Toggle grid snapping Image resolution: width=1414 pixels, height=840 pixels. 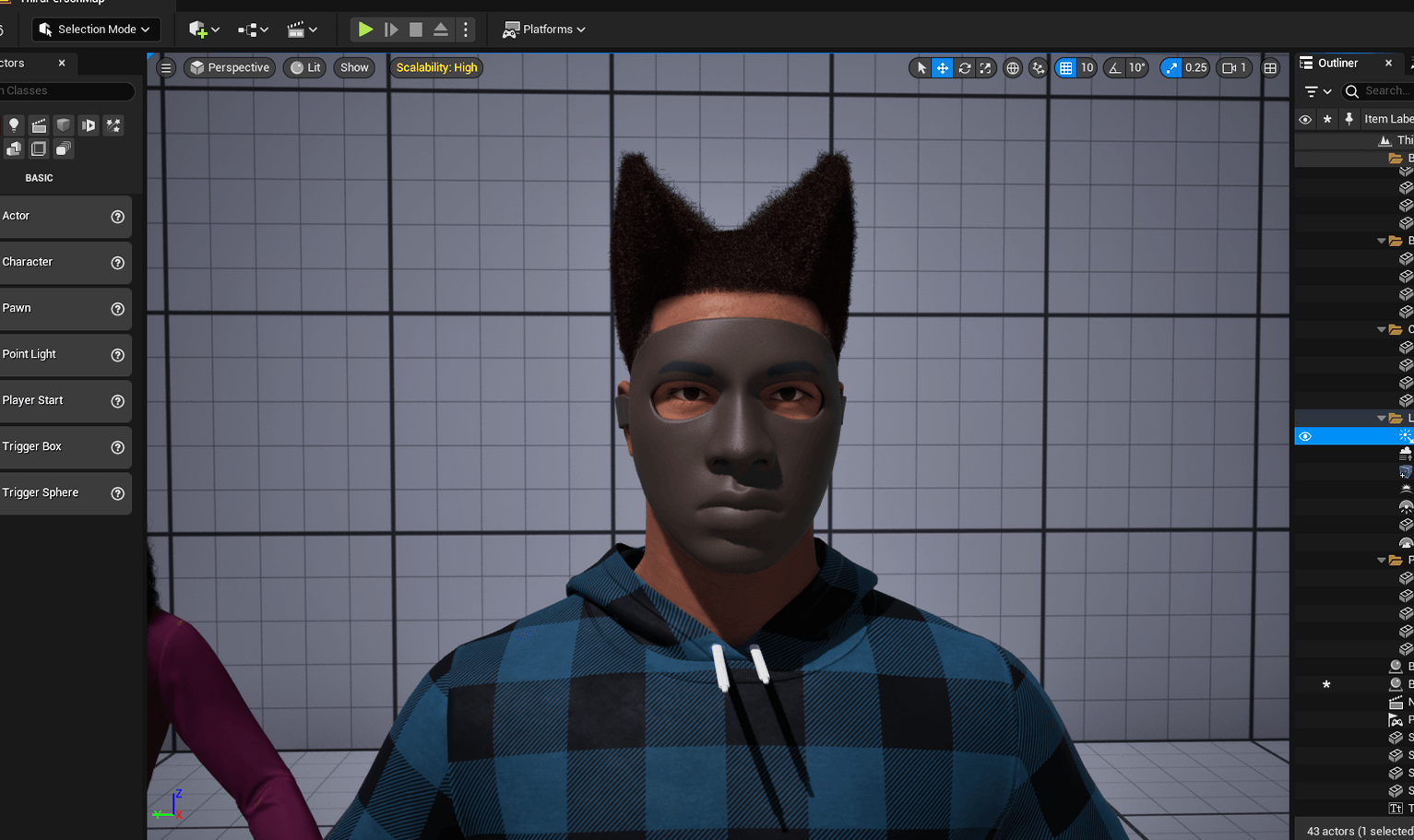click(1065, 67)
